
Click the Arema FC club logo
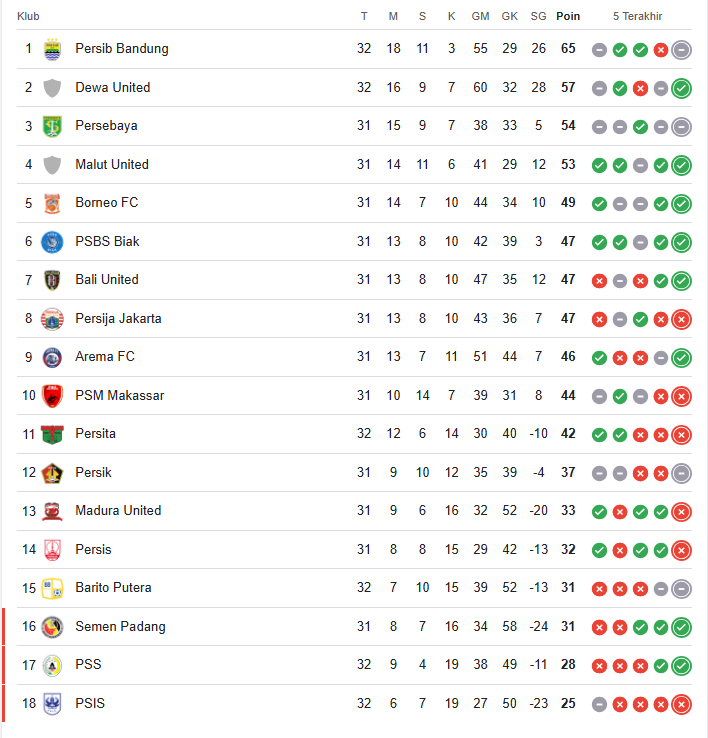click(x=52, y=358)
